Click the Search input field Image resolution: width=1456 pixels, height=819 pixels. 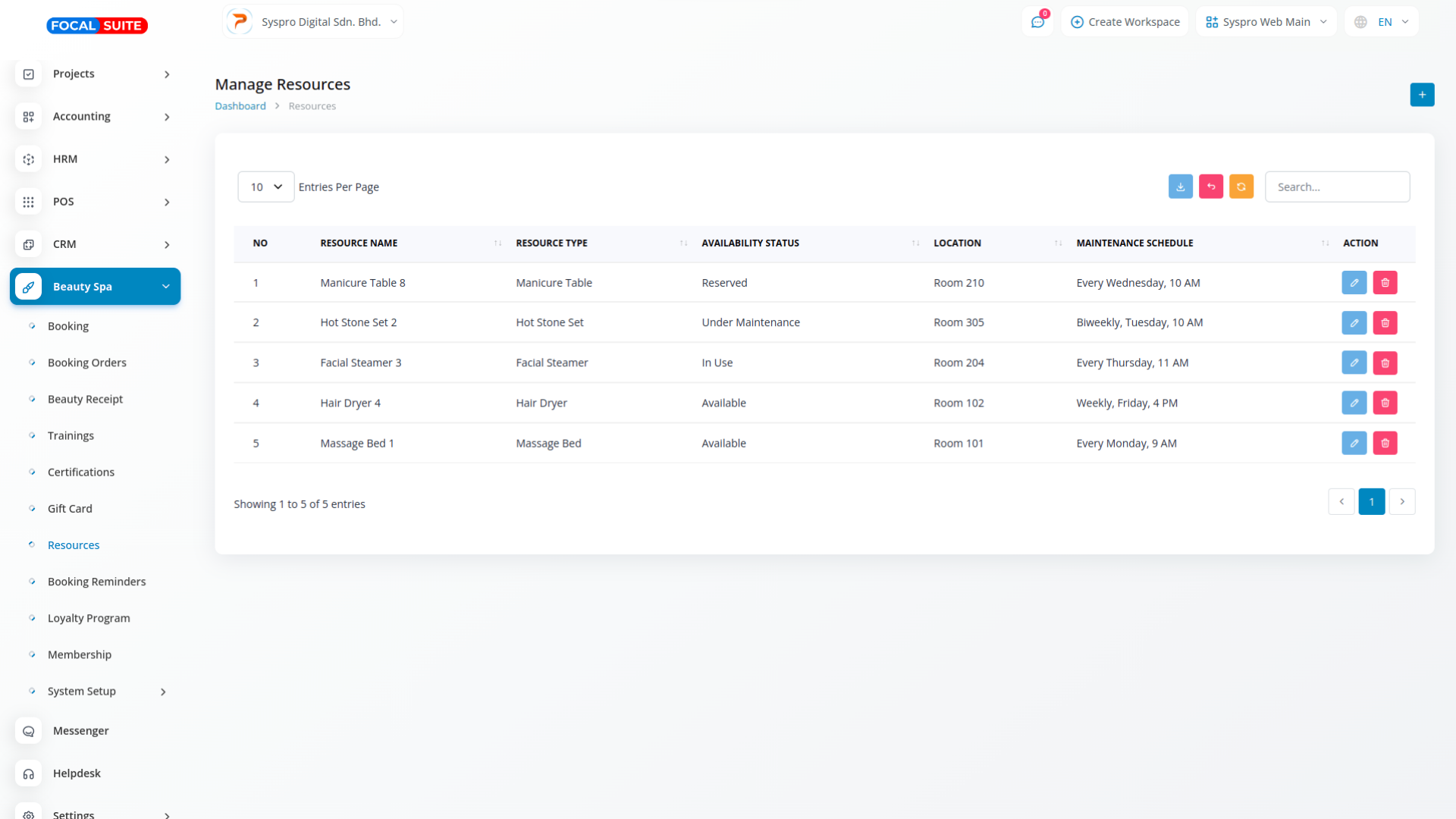[1337, 187]
